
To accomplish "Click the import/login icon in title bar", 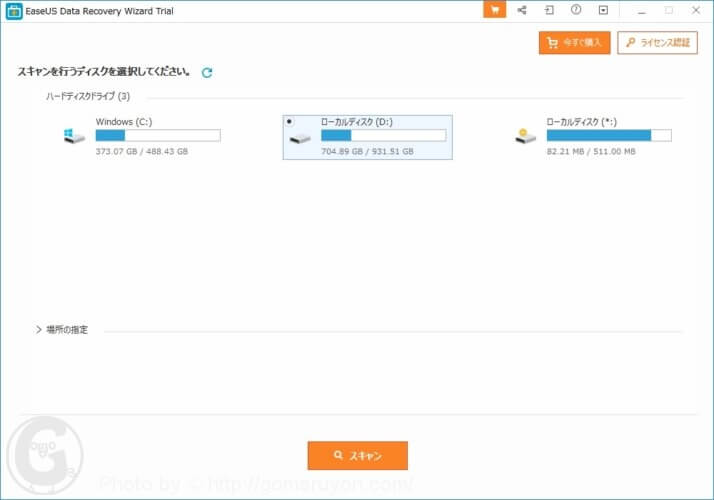I will [549, 10].
